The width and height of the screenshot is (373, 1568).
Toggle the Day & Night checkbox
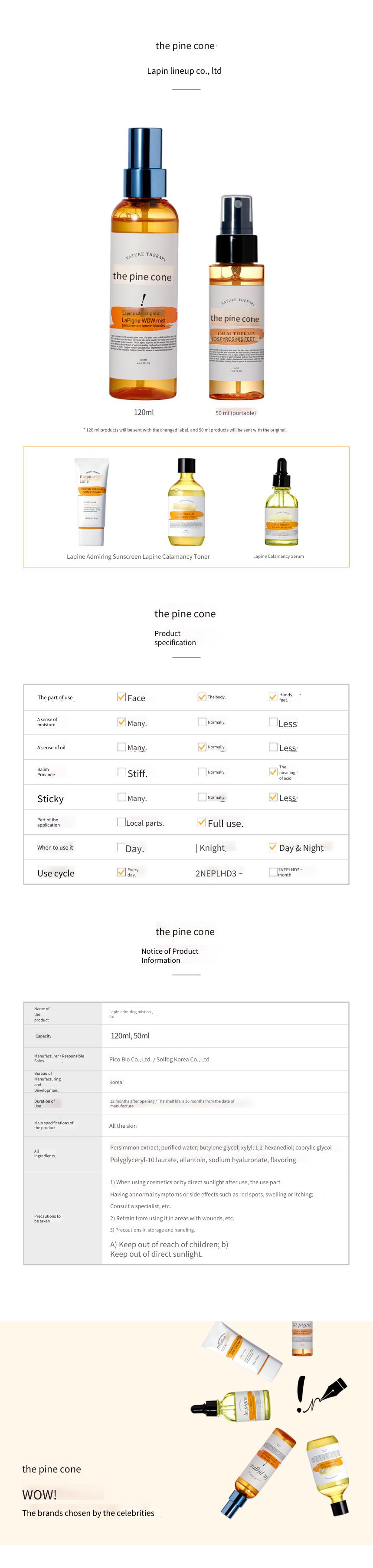pyautogui.click(x=273, y=847)
